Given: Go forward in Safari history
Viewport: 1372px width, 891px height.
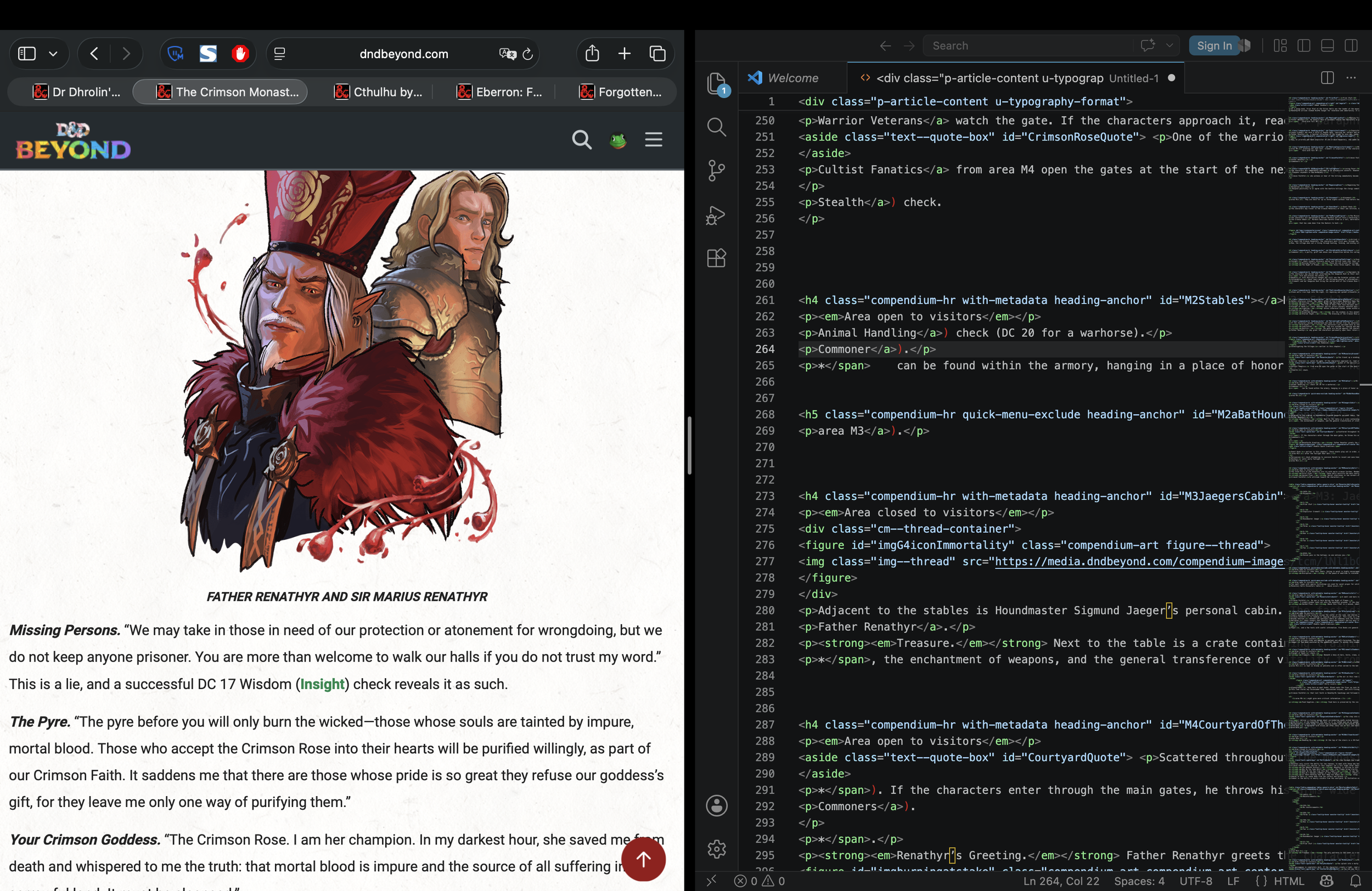Looking at the screenshot, I should [x=126, y=54].
